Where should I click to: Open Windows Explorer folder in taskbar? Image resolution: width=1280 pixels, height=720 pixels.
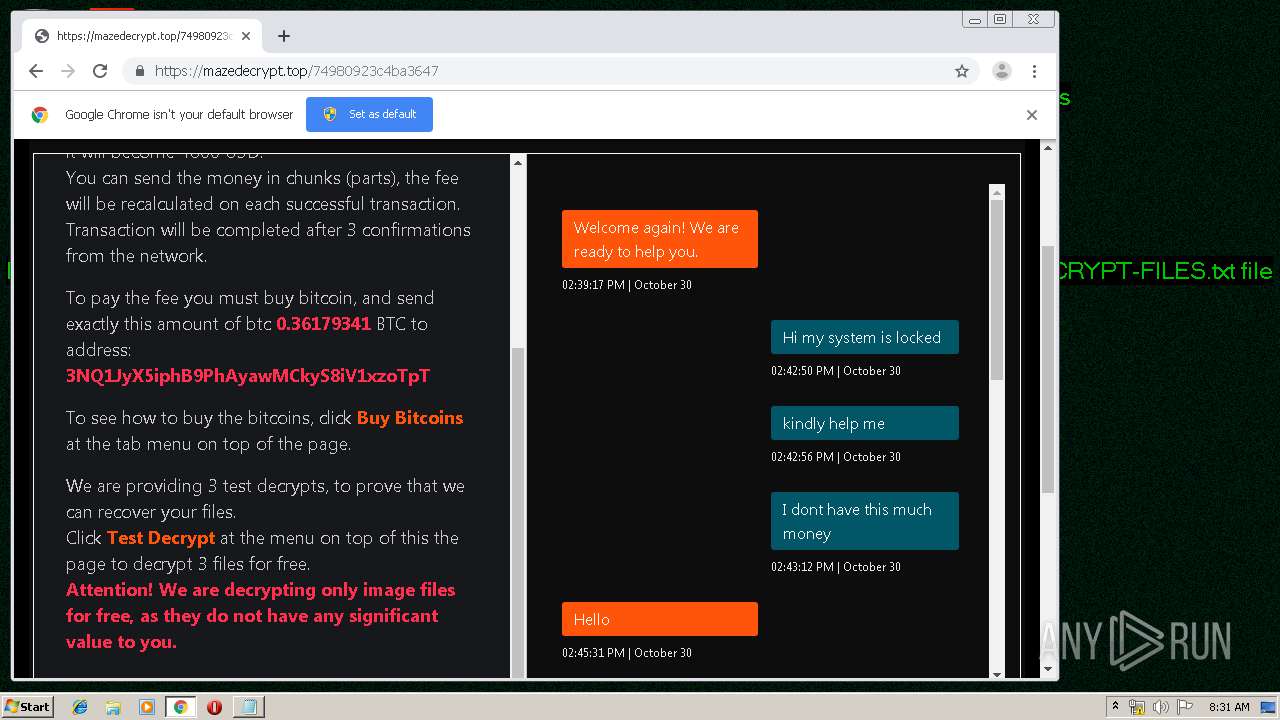pos(113,707)
